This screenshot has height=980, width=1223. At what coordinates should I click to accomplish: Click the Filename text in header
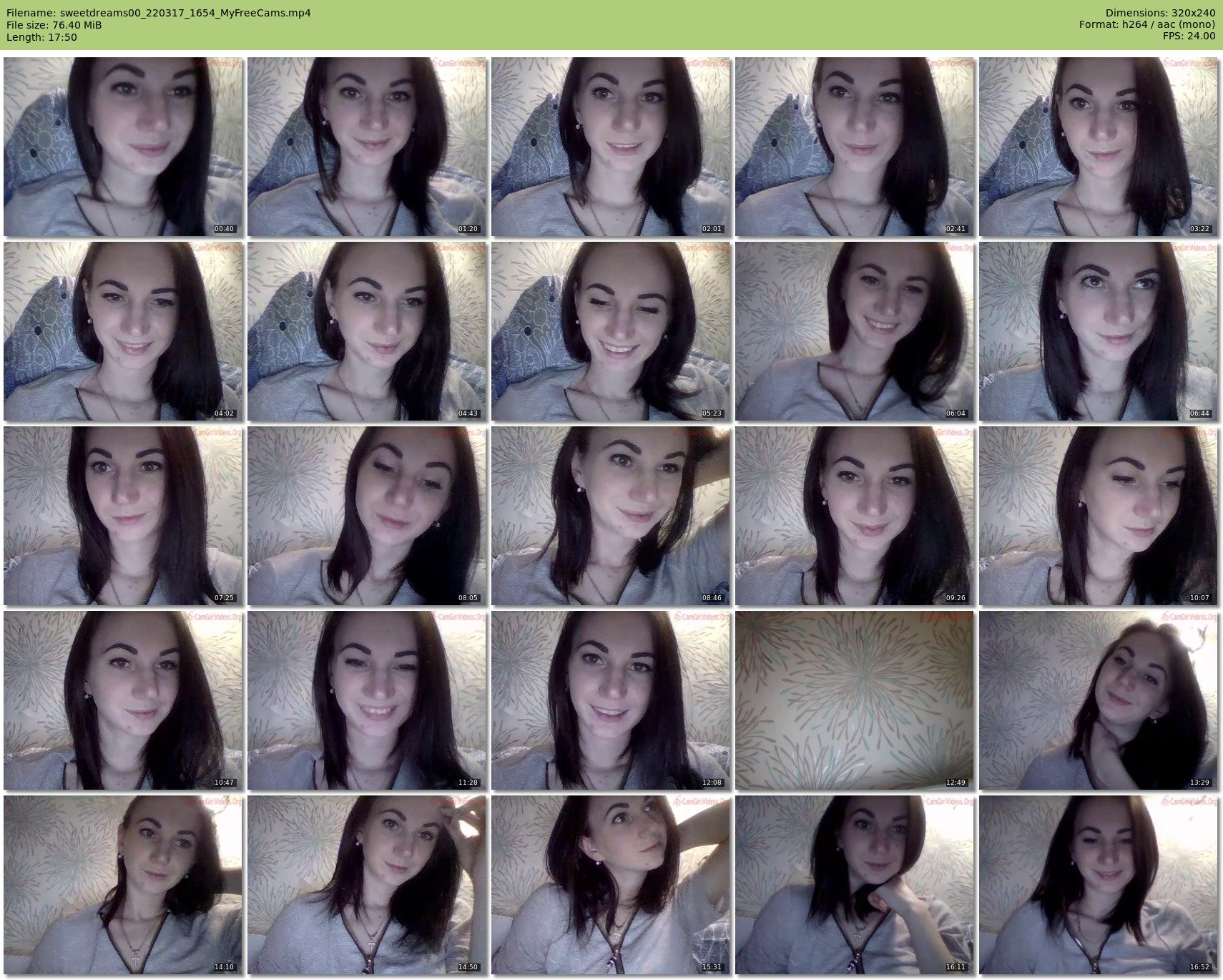point(159,13)
